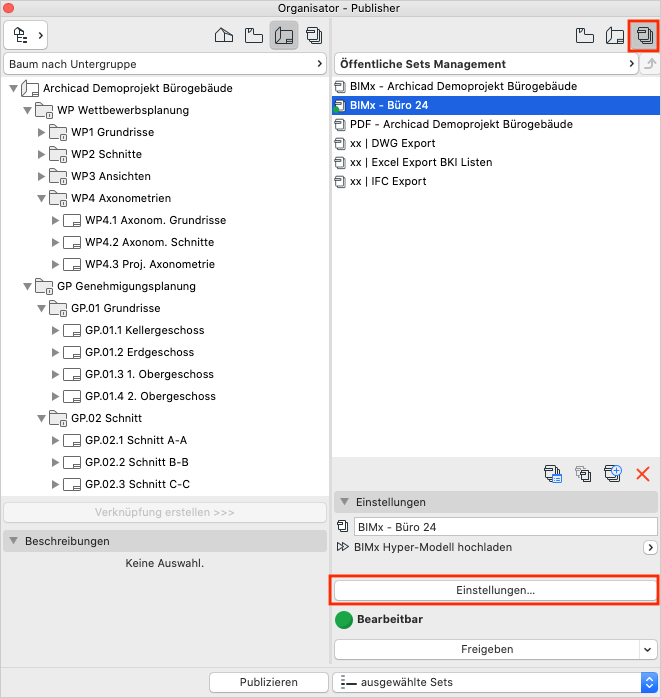Viewport: 661px width, 698px height.
Task: Open BIMx Hyper-Modell hochladen options arrow
Action: (650, 547)
